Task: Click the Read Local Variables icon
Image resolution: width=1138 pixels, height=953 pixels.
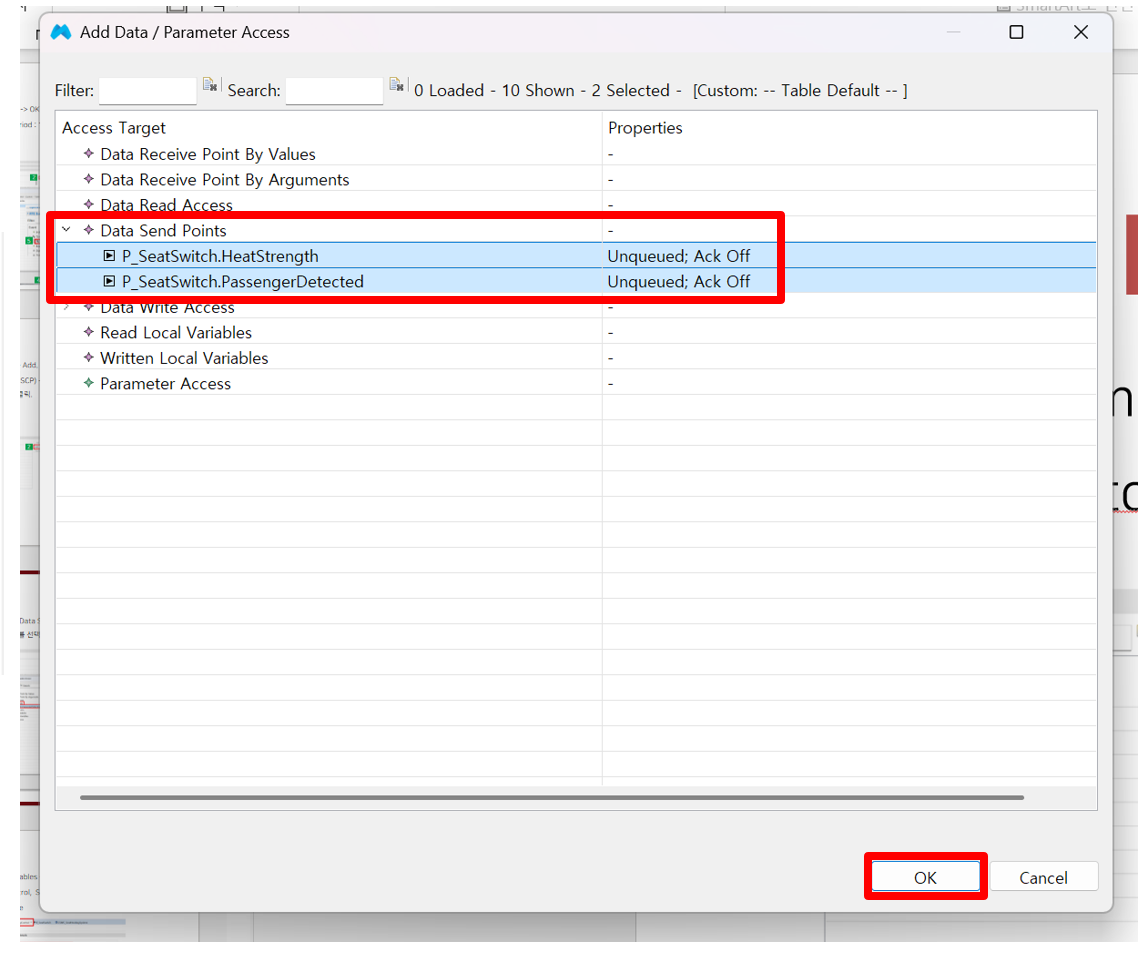Action: [89, 333]
